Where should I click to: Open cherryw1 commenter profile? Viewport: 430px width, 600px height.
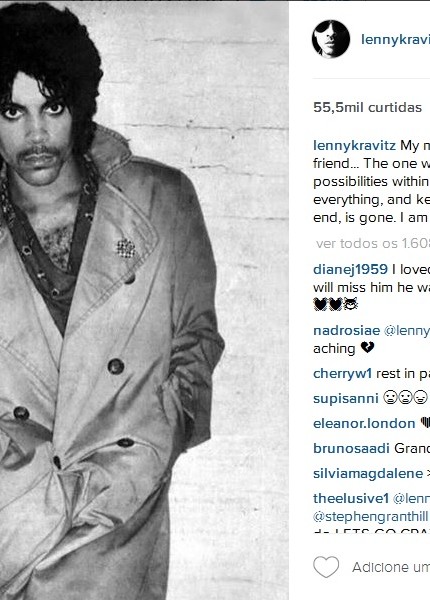(x=342, y=374)
